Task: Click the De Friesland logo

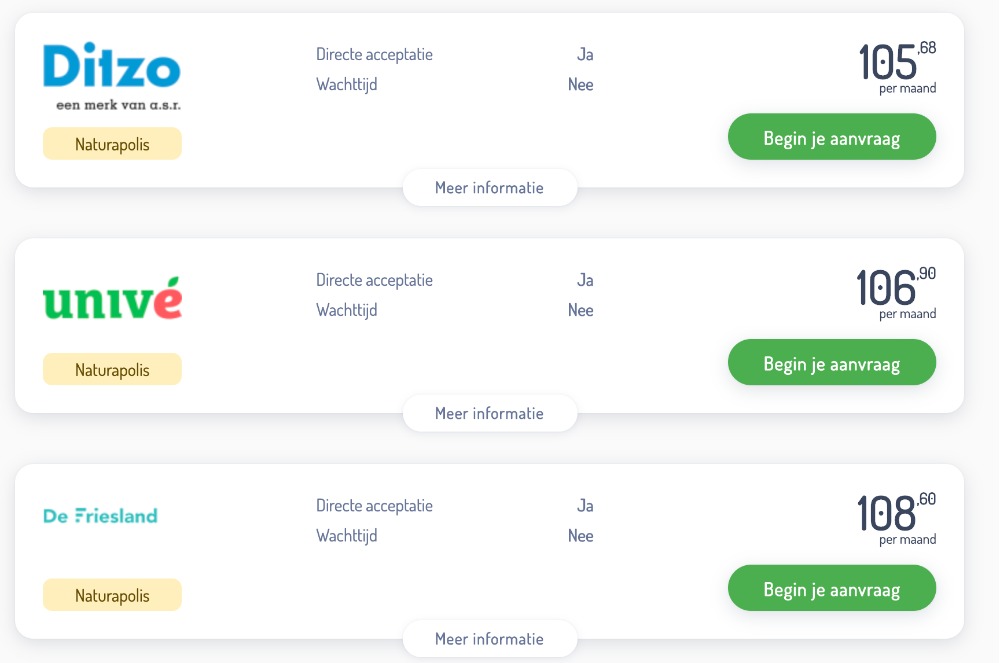Action: point(100,516)
